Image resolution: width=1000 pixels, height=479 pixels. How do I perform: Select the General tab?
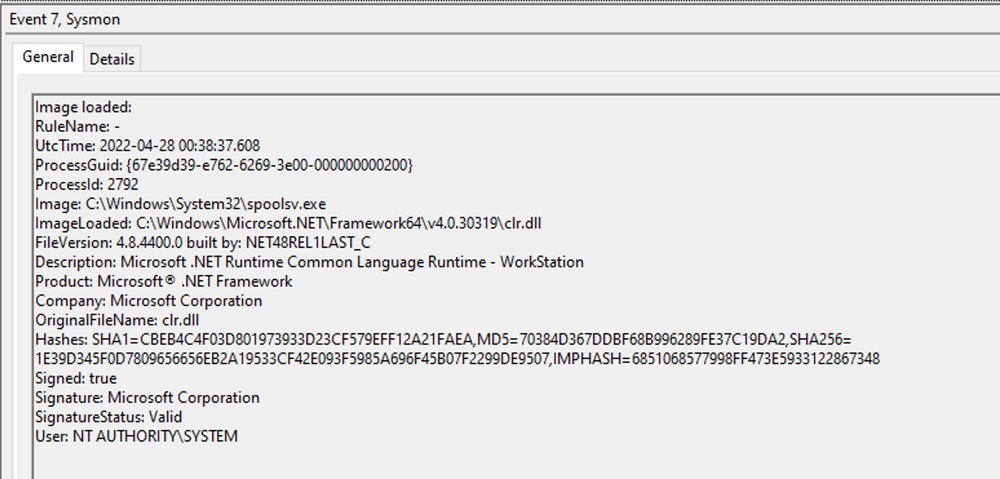[48, 58]
